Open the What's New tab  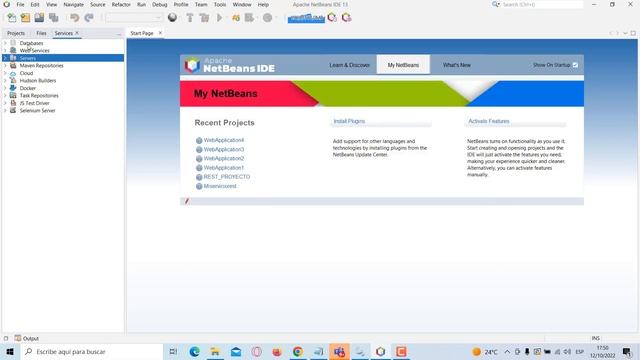tap(457, 65)
